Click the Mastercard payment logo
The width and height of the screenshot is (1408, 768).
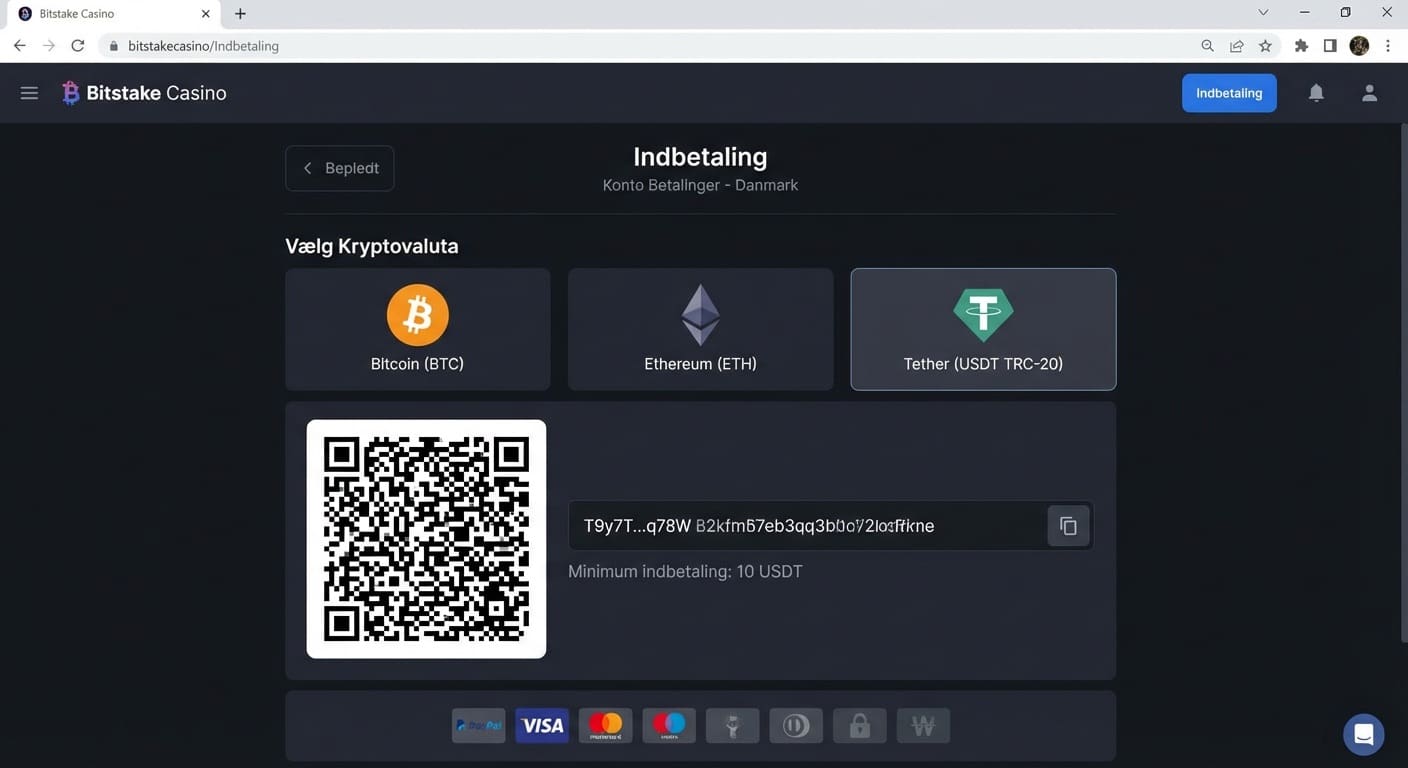[x=605, y=725]
